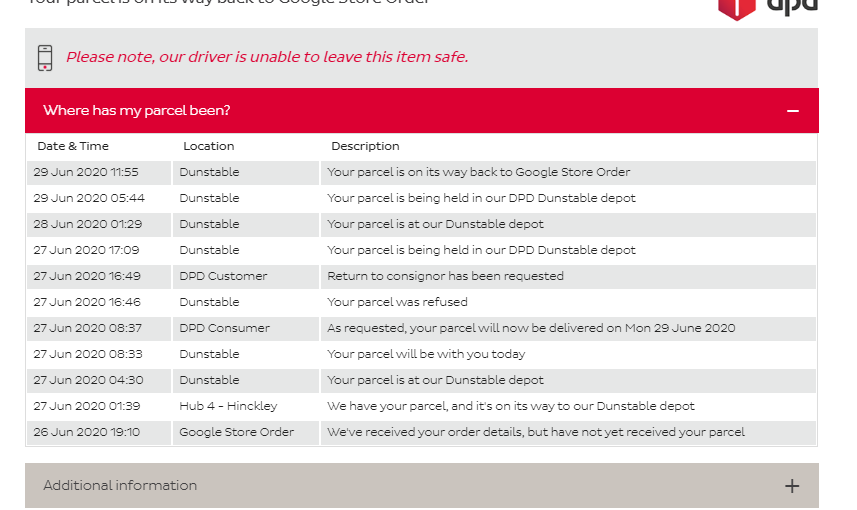Open the Additional information panel
Screen dimensions: 857x510
pyautogui.click(x=422, y=485)
